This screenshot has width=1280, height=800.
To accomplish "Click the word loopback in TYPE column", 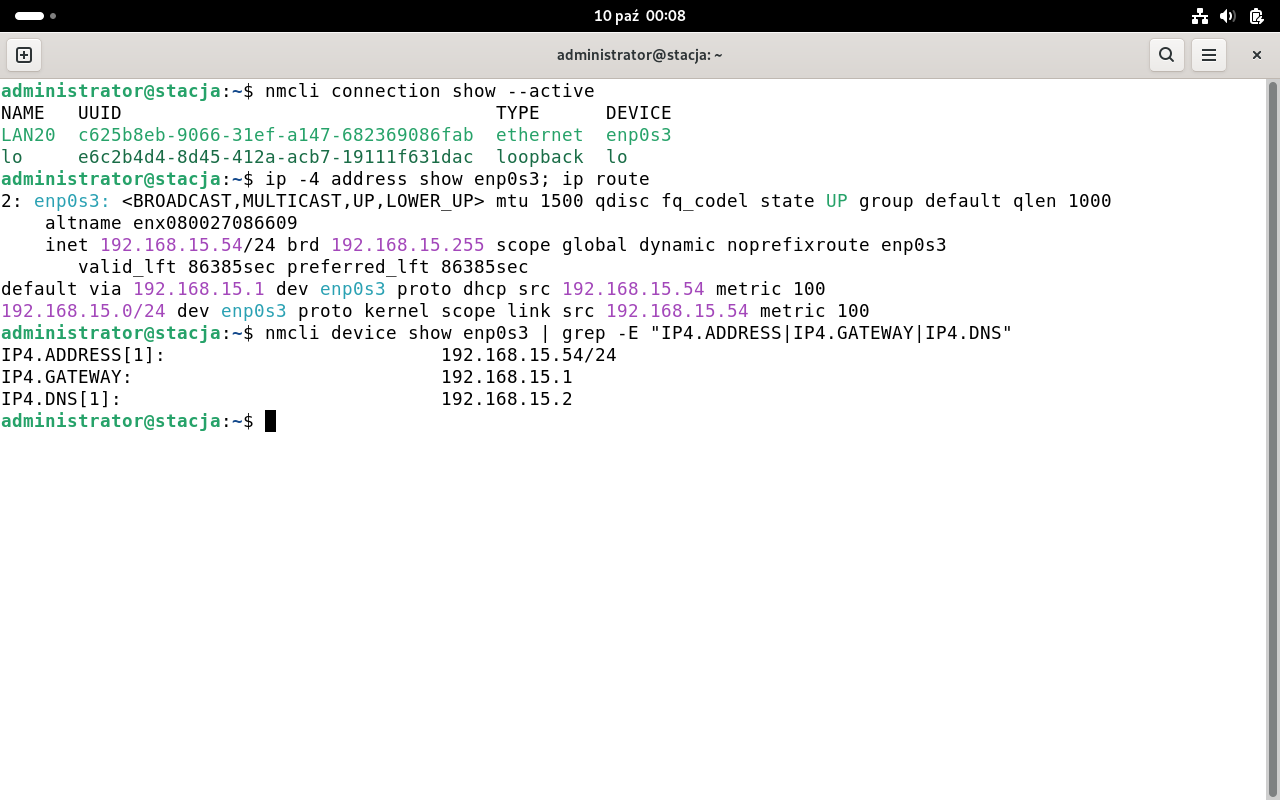I will click(540, 157).
